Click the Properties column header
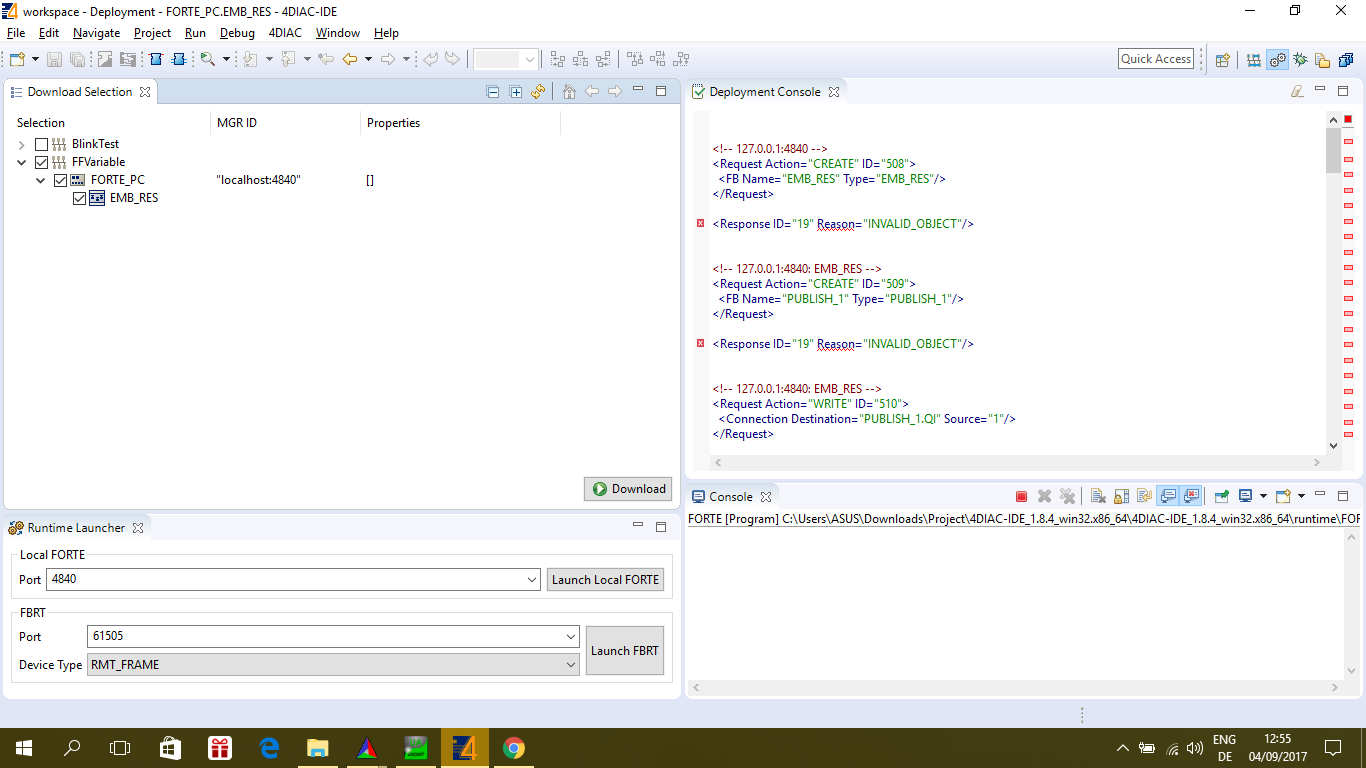The height and width of the screenshot is (768, 1366). tap(460, 123)
